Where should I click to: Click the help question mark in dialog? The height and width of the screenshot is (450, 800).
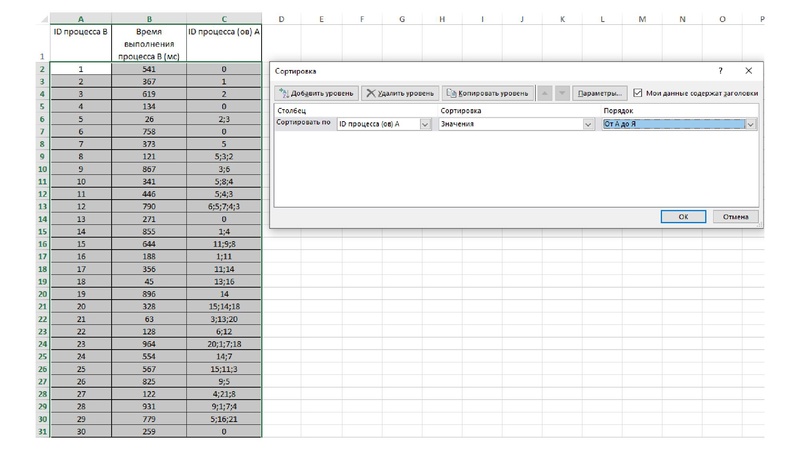click(x=720, y=71)
